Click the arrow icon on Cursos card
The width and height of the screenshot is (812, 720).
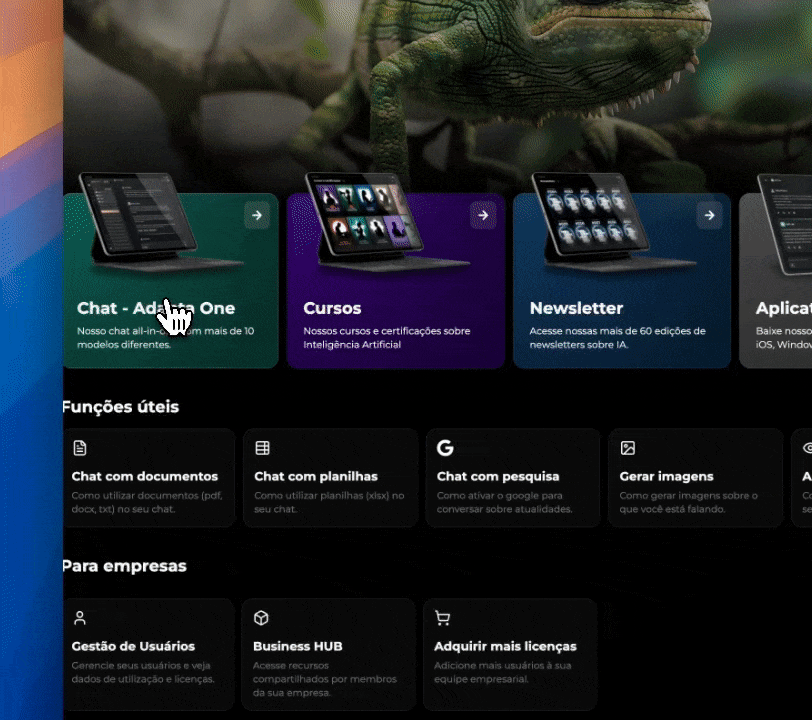483,215
